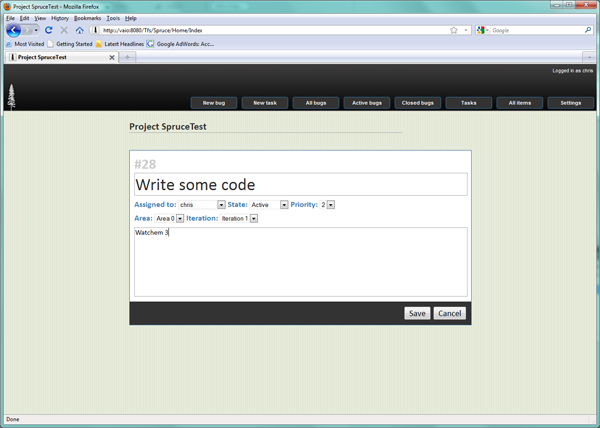
Task: Open All items view
Action: coord(520,103)
